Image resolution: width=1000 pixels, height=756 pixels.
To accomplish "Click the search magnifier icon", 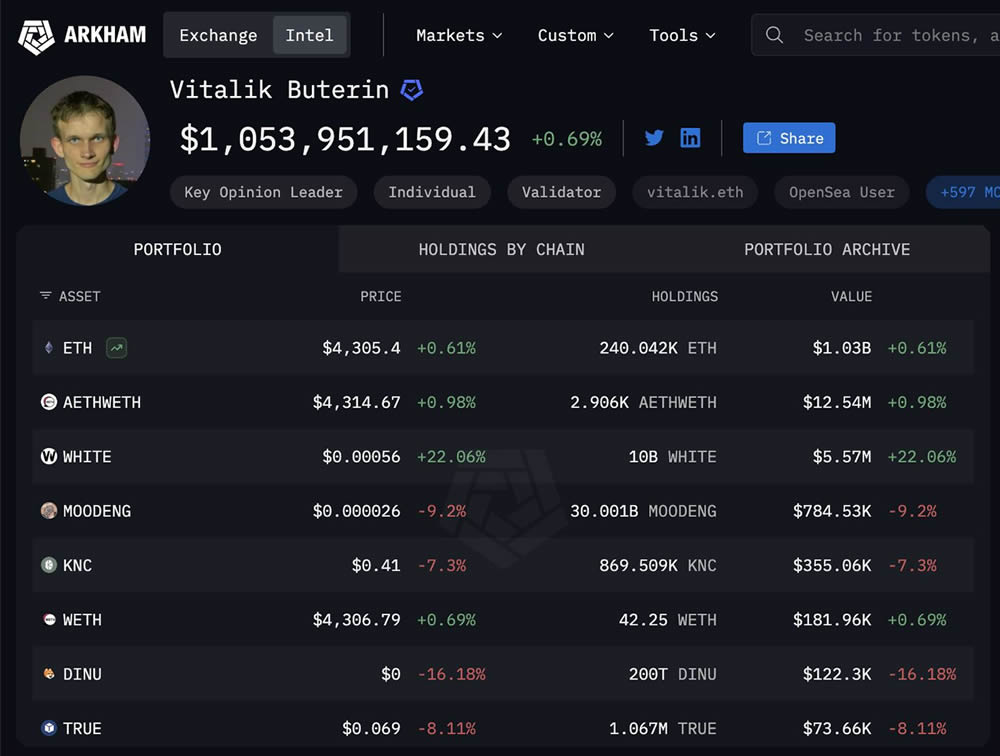I will click(x=774, y=35).
